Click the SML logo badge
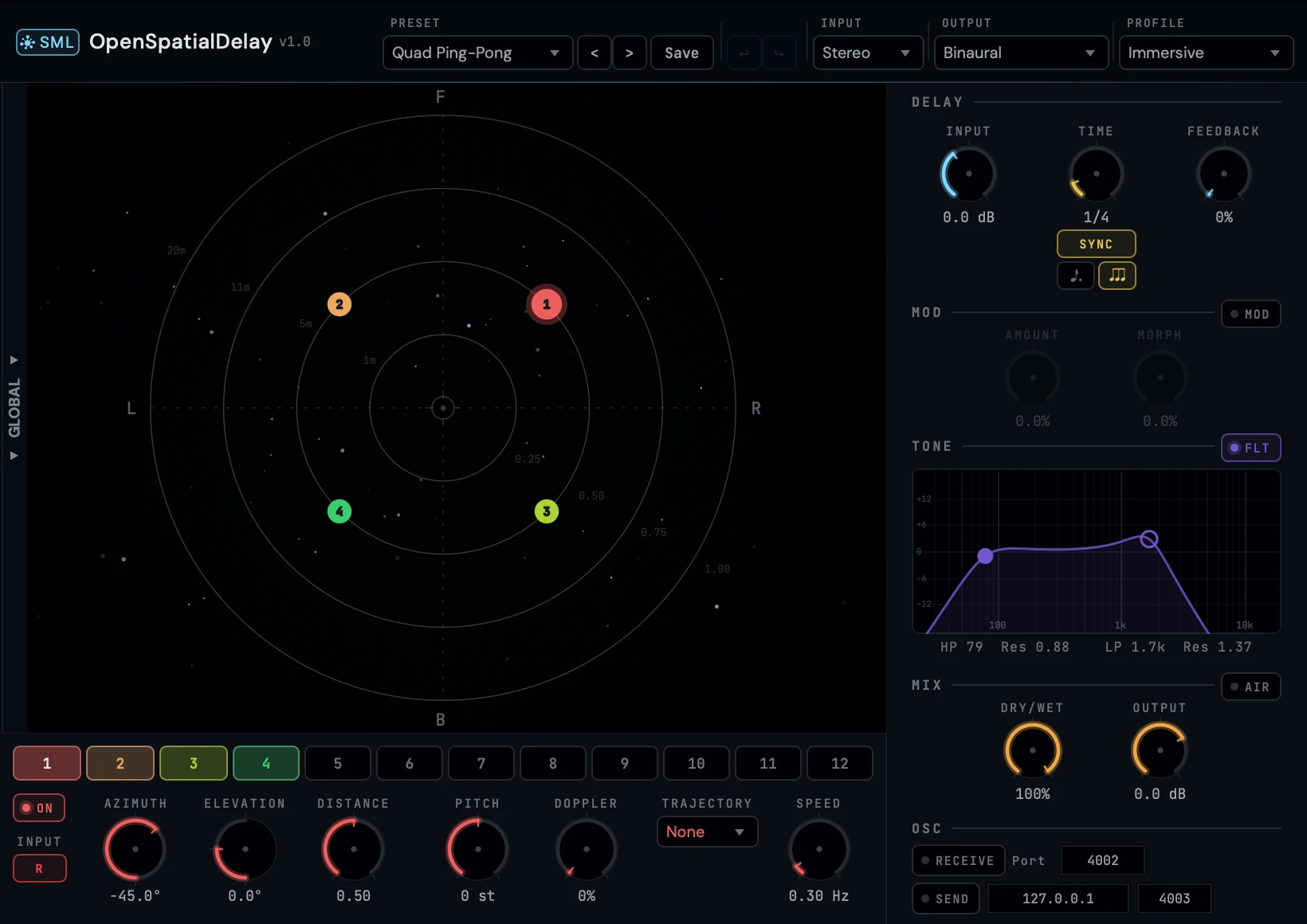Viewport: 1307px width, 924px height. 48,42
